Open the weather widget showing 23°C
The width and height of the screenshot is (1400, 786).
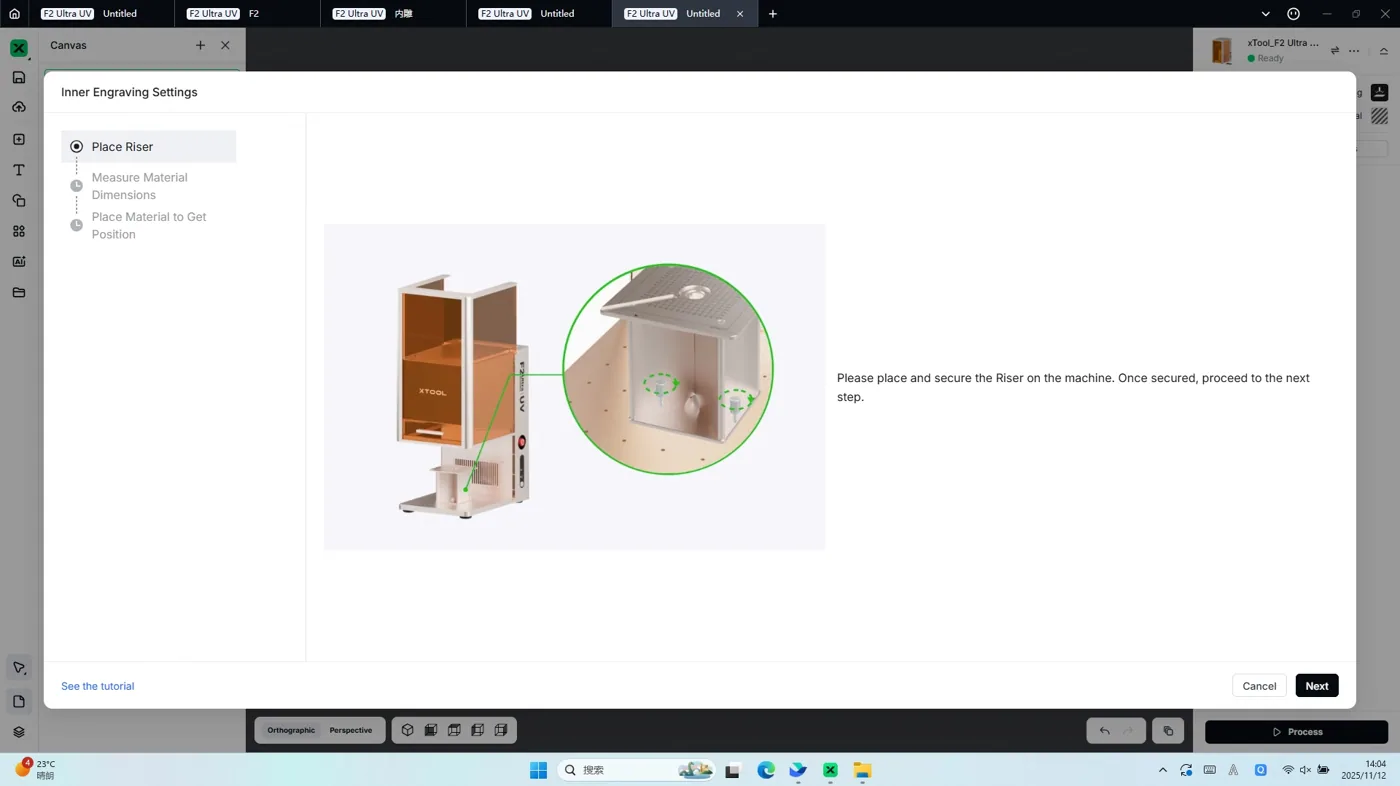(x=36, y=769)
